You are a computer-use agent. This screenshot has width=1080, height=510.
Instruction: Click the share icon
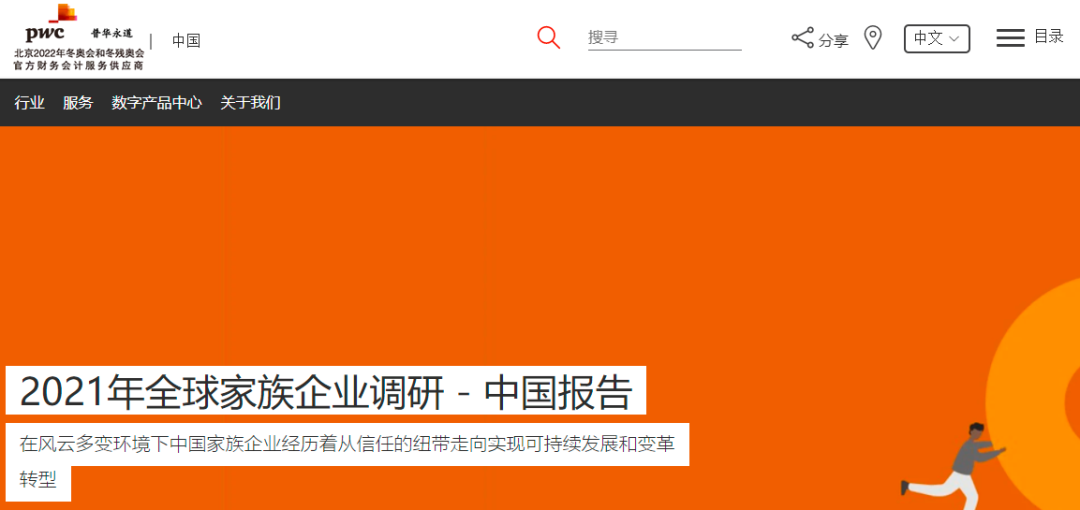(x=802, y=37)
